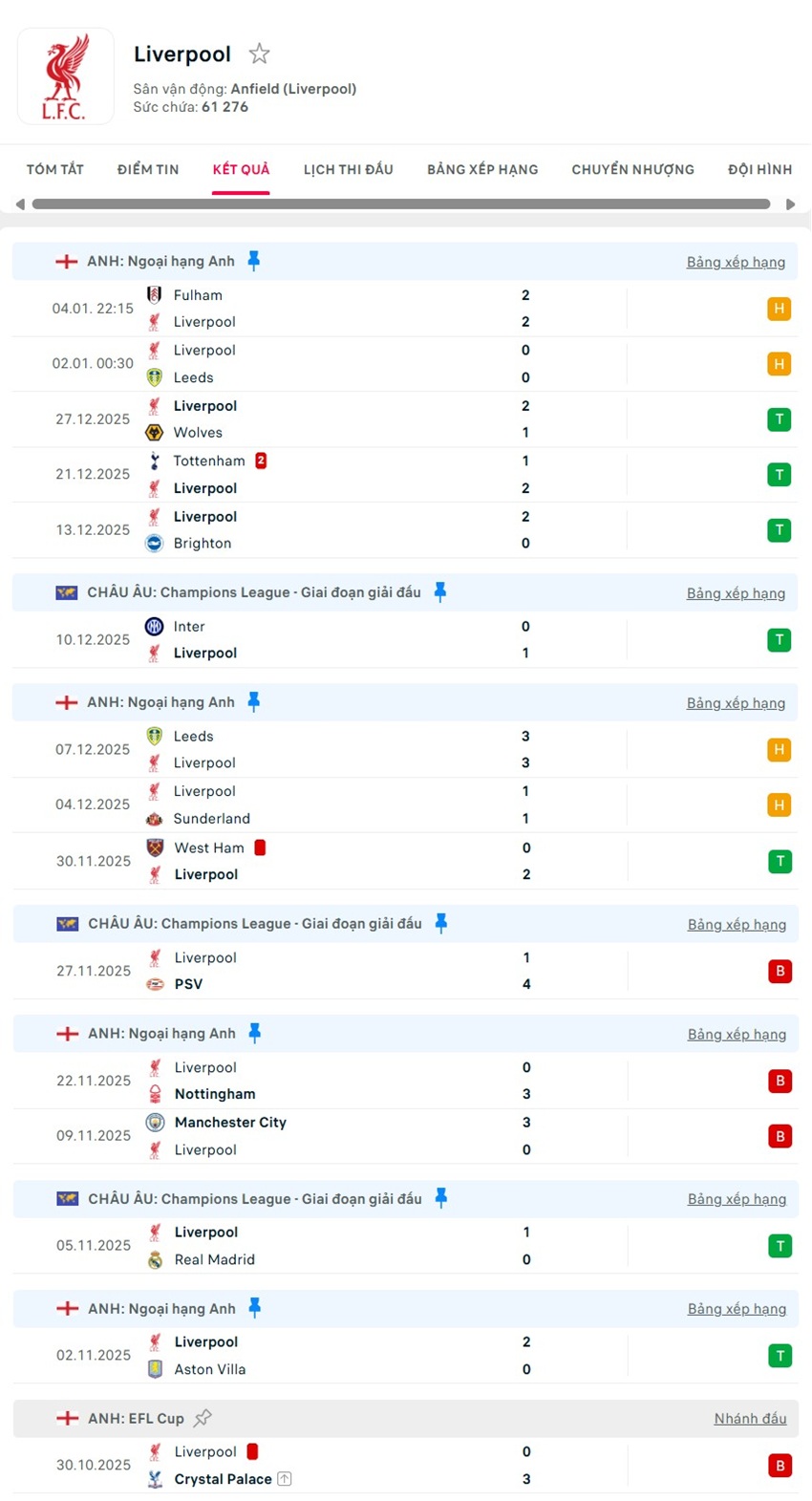The width and height of the screenshot is (812, 1501).
Task: Click the Inter team crest
Action: coord(155,627)
